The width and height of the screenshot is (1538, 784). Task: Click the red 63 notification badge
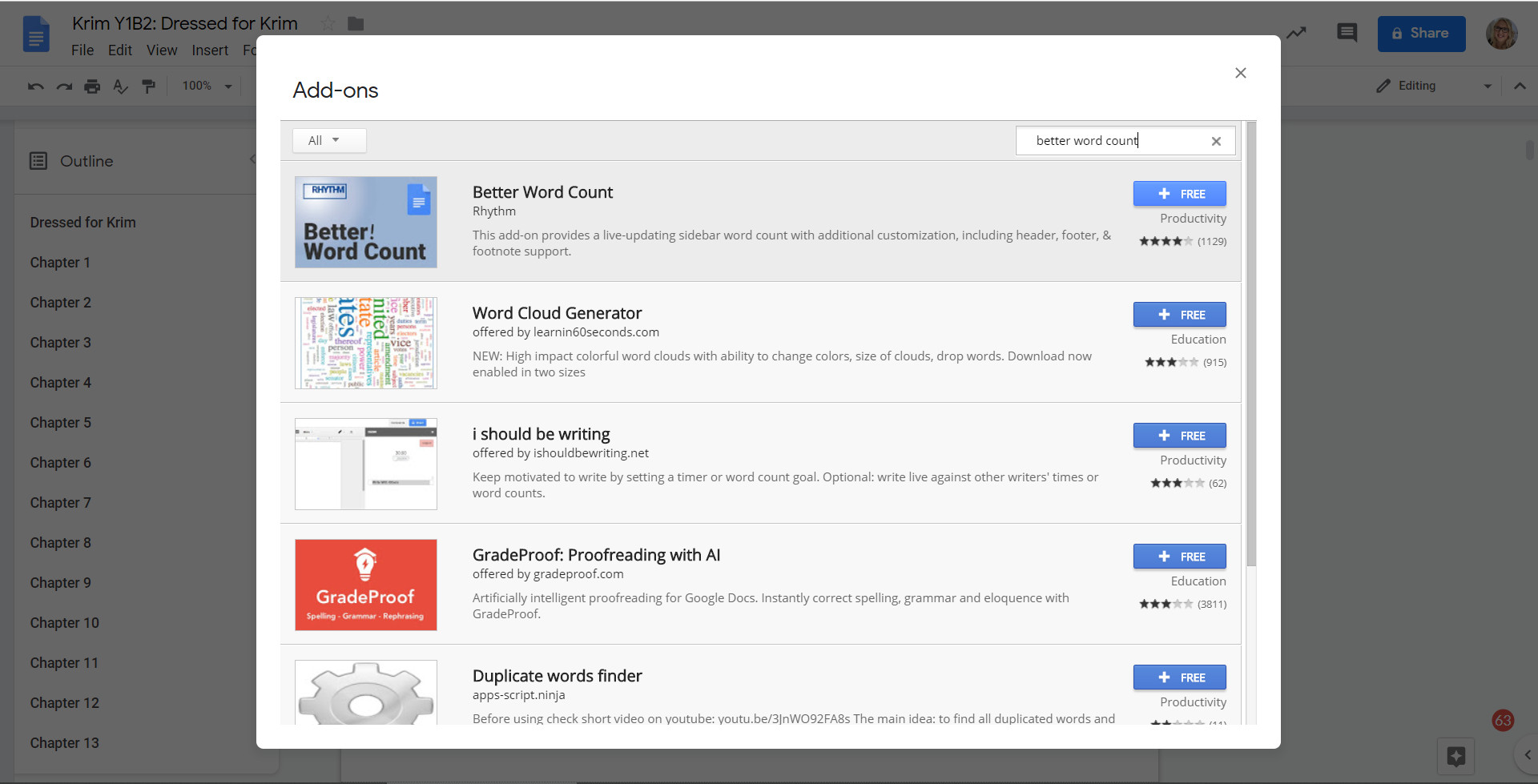(x=1503, y=720)
